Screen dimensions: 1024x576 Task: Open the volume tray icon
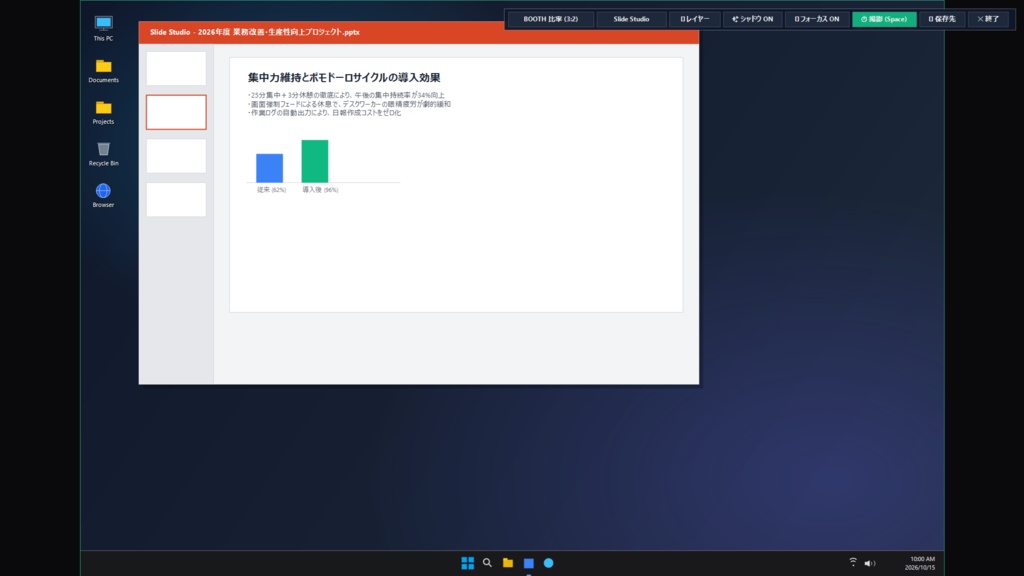coord(869,563)
